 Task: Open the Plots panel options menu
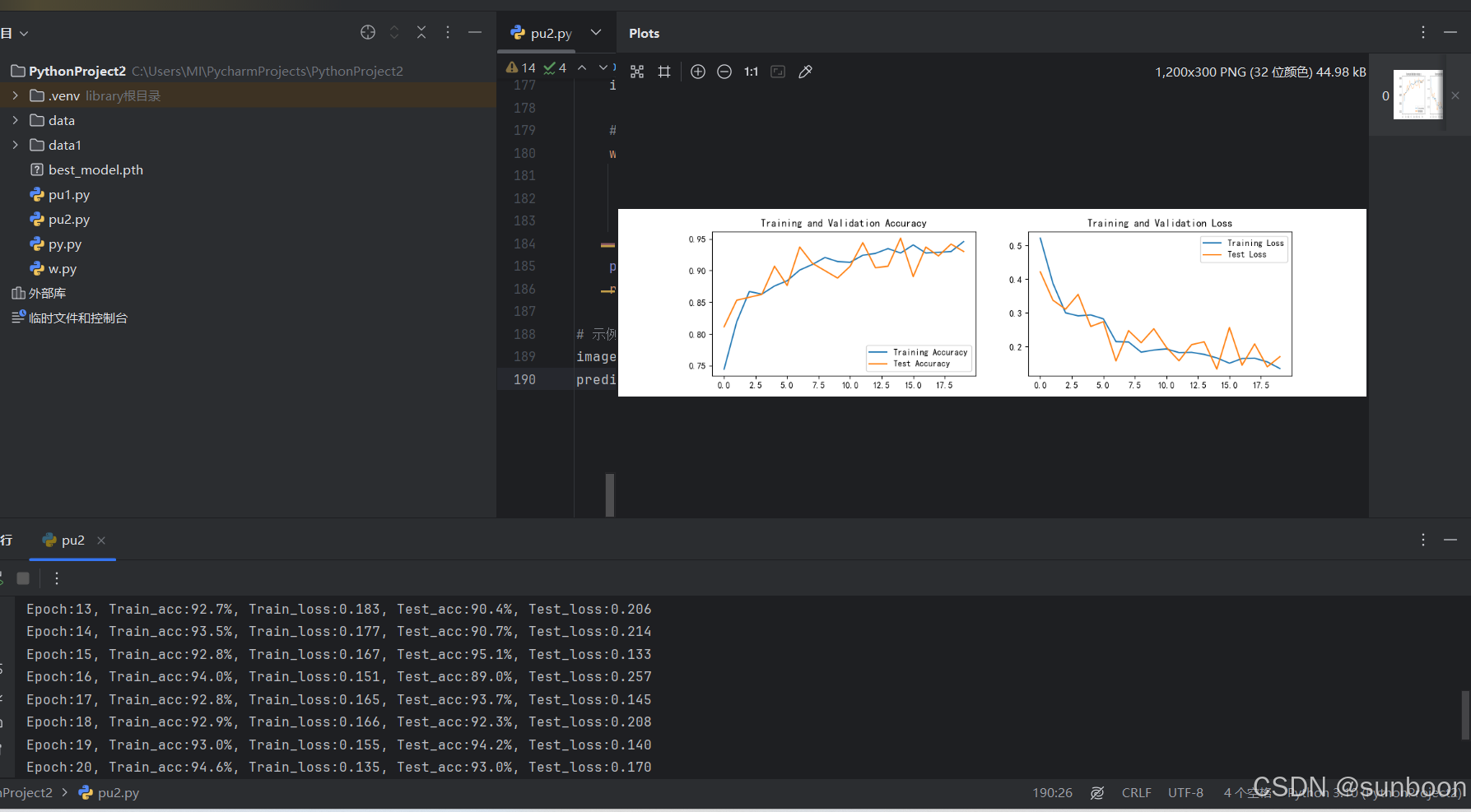tap(1422, 33)
